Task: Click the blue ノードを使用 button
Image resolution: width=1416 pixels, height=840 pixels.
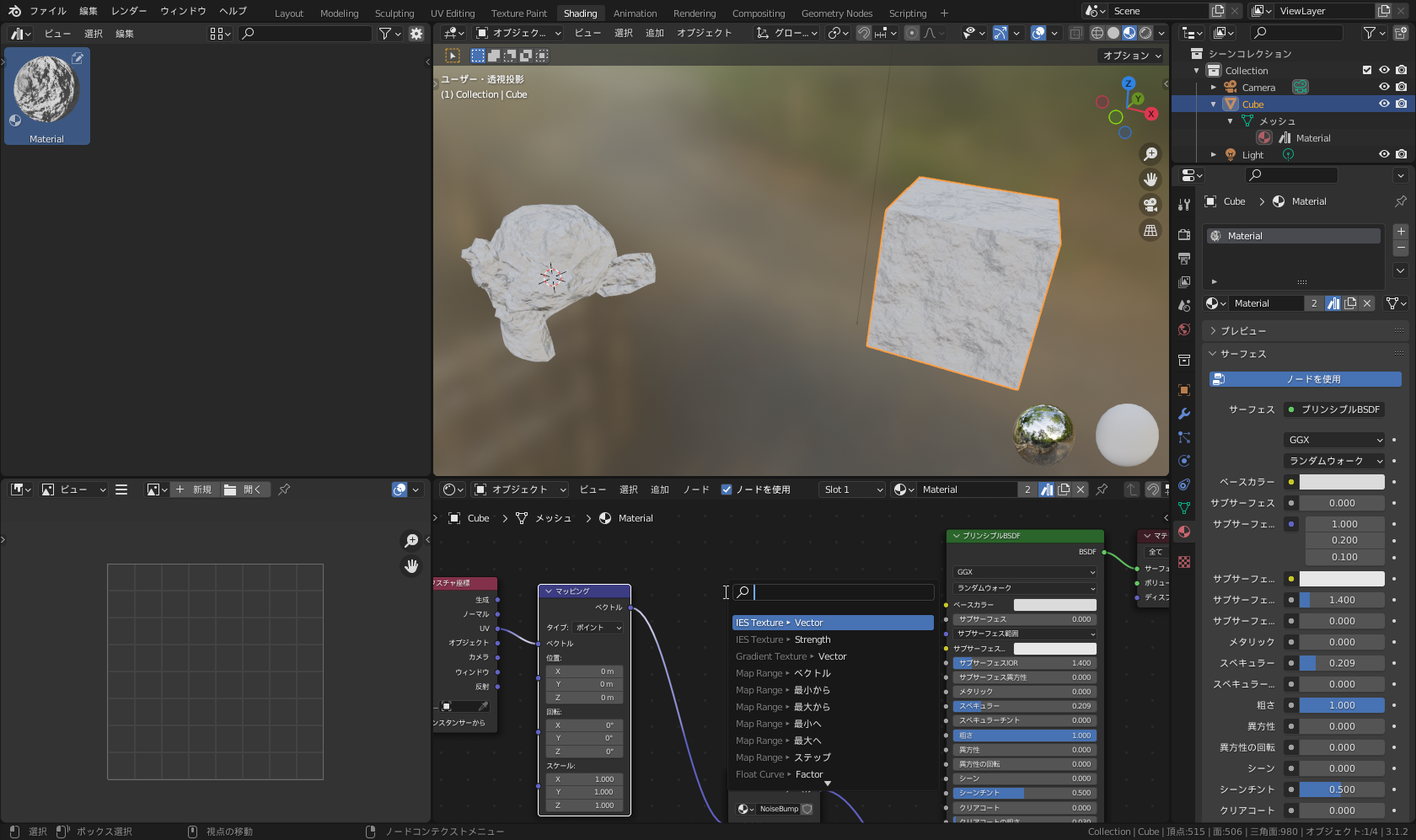Action: [1305, 379]
